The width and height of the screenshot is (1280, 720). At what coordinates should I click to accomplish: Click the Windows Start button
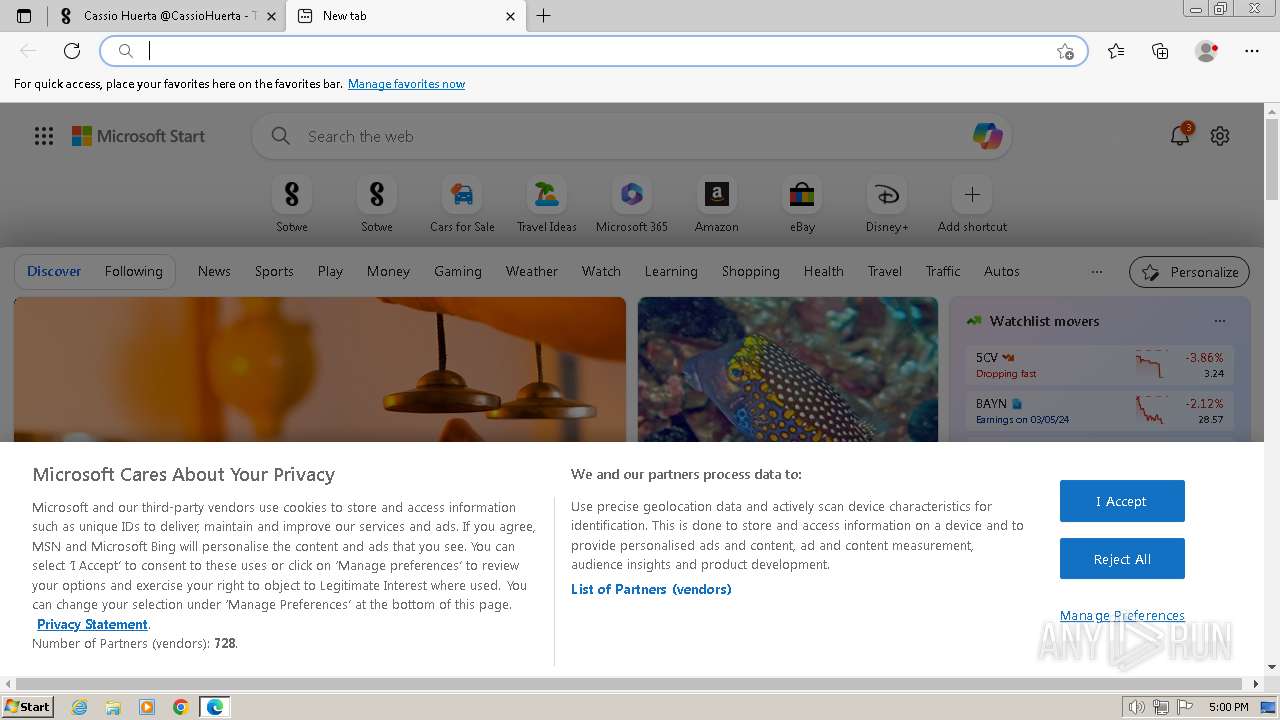coord(28,706)
